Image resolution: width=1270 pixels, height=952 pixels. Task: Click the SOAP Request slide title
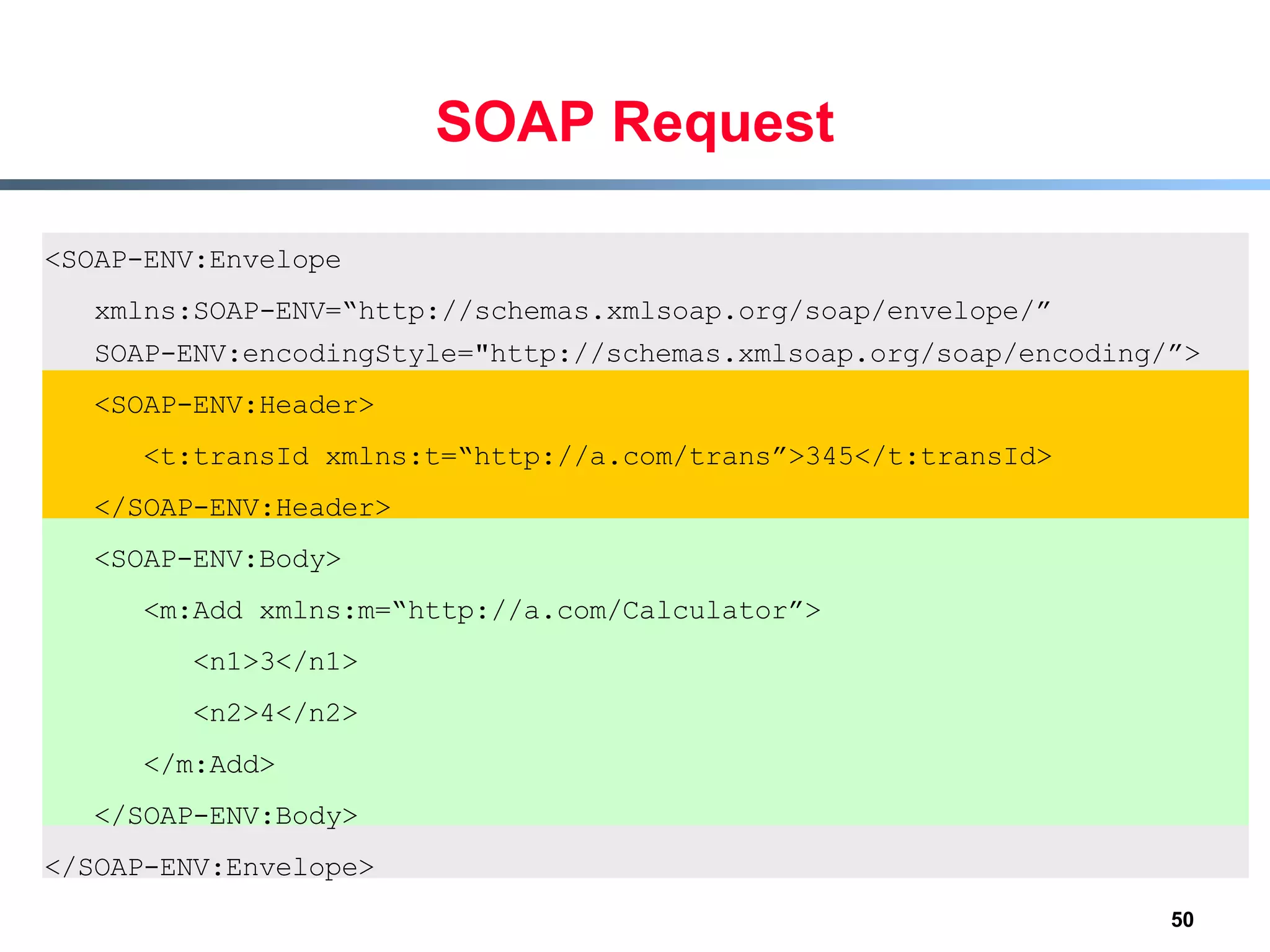[x=635, y=122]
